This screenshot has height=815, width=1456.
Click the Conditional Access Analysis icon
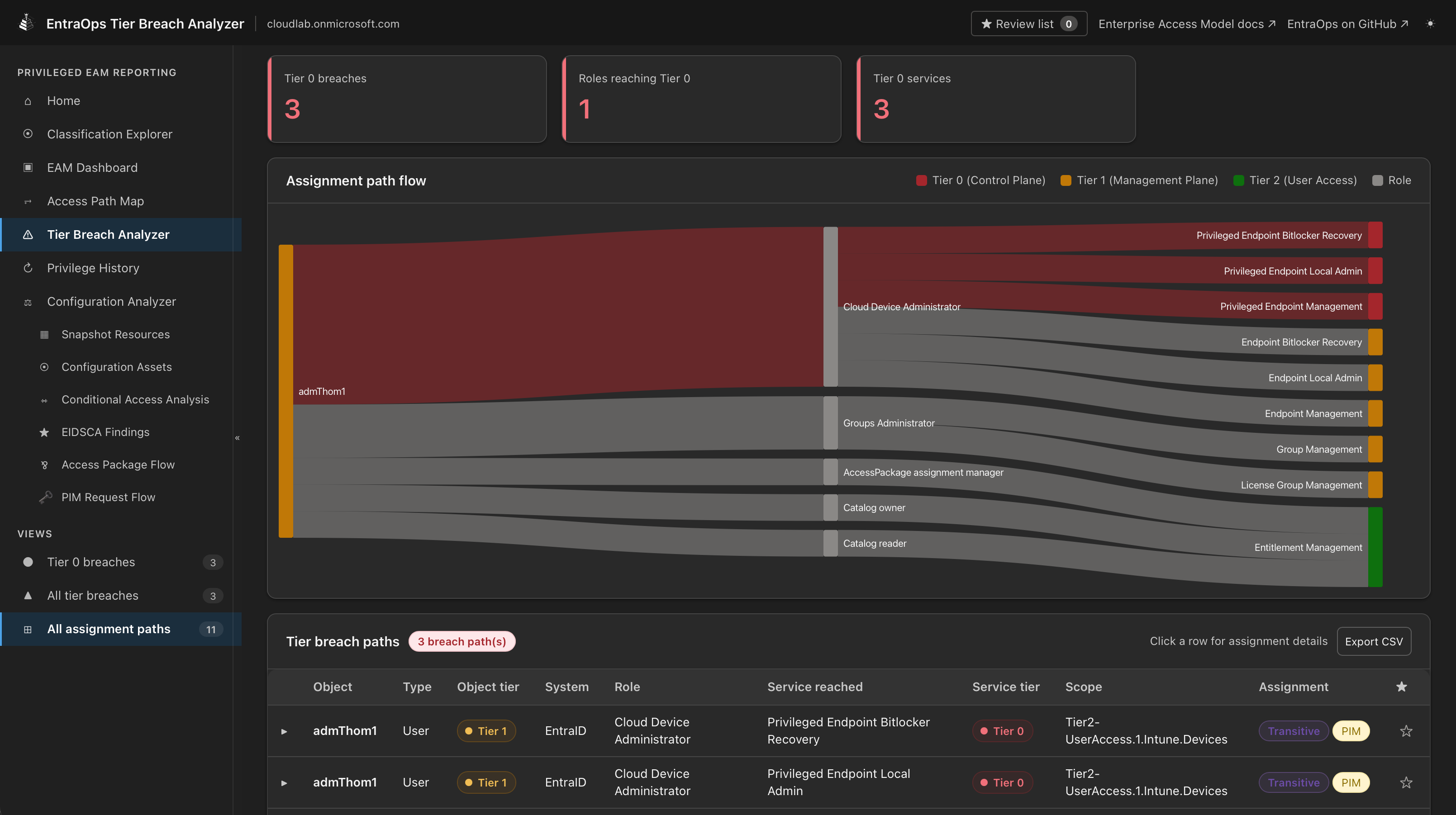point(44,400)
